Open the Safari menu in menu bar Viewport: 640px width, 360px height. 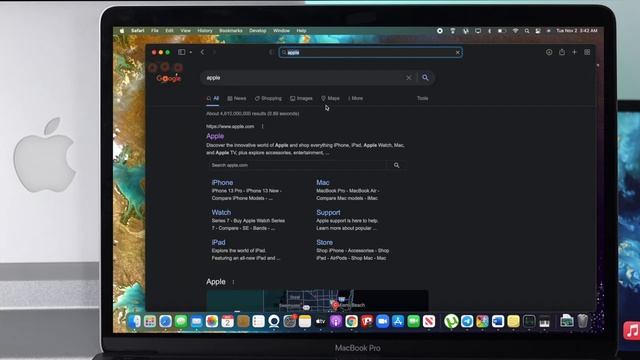[x=138, y=31]
